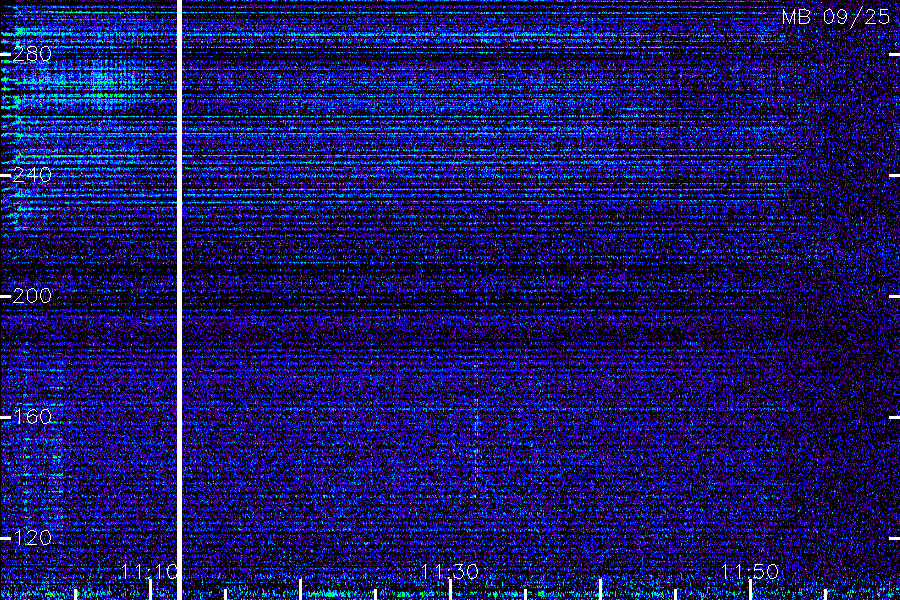Click the 160 frequency axis label

[x=32, y=417]
